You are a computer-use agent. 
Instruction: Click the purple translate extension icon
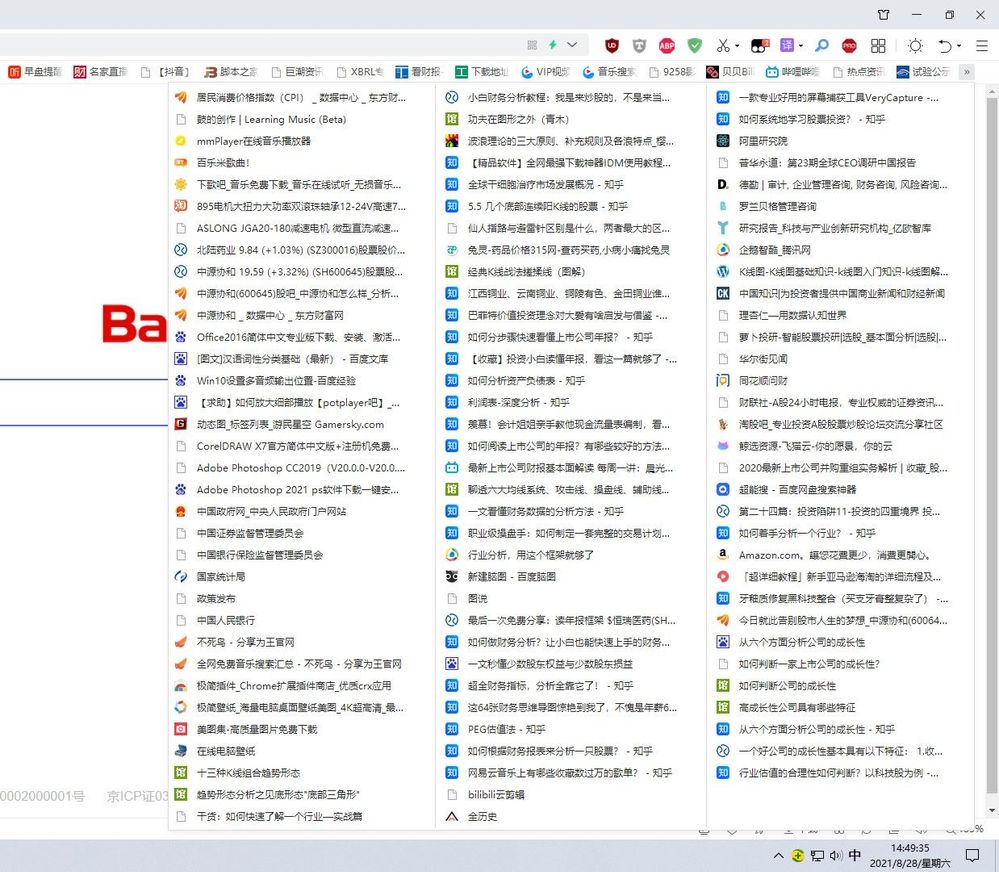pos(787,45)
